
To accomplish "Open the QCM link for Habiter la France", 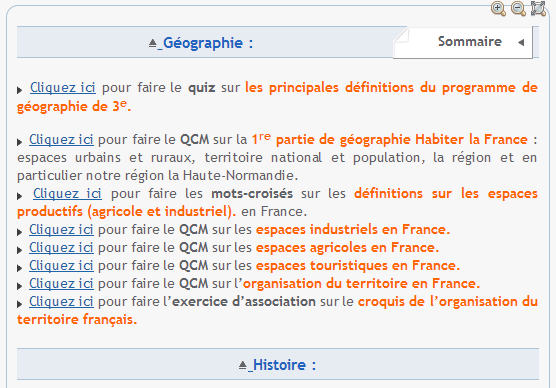I will (x=61, y=139).
